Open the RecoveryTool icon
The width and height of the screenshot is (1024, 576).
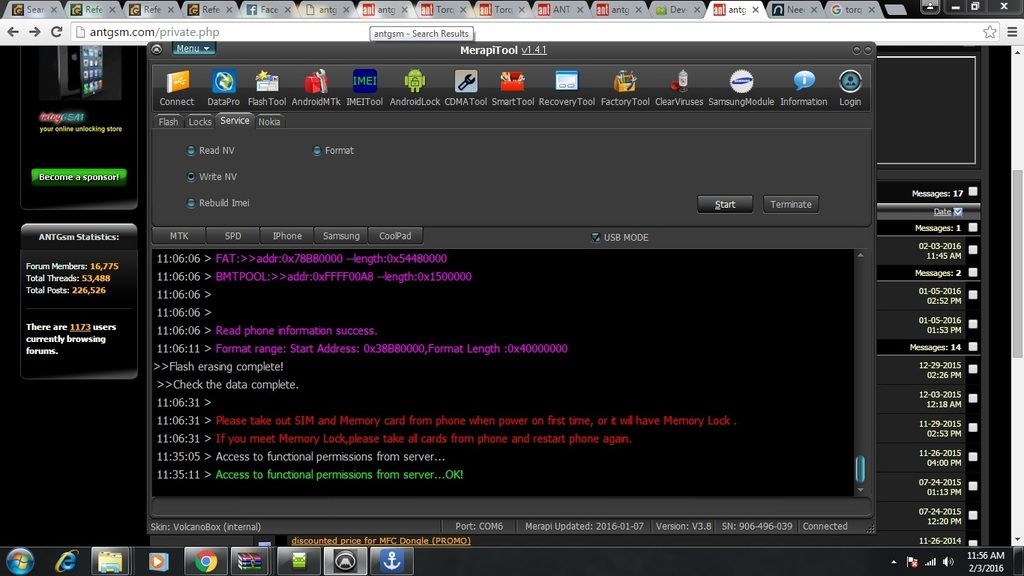(566, 83)
